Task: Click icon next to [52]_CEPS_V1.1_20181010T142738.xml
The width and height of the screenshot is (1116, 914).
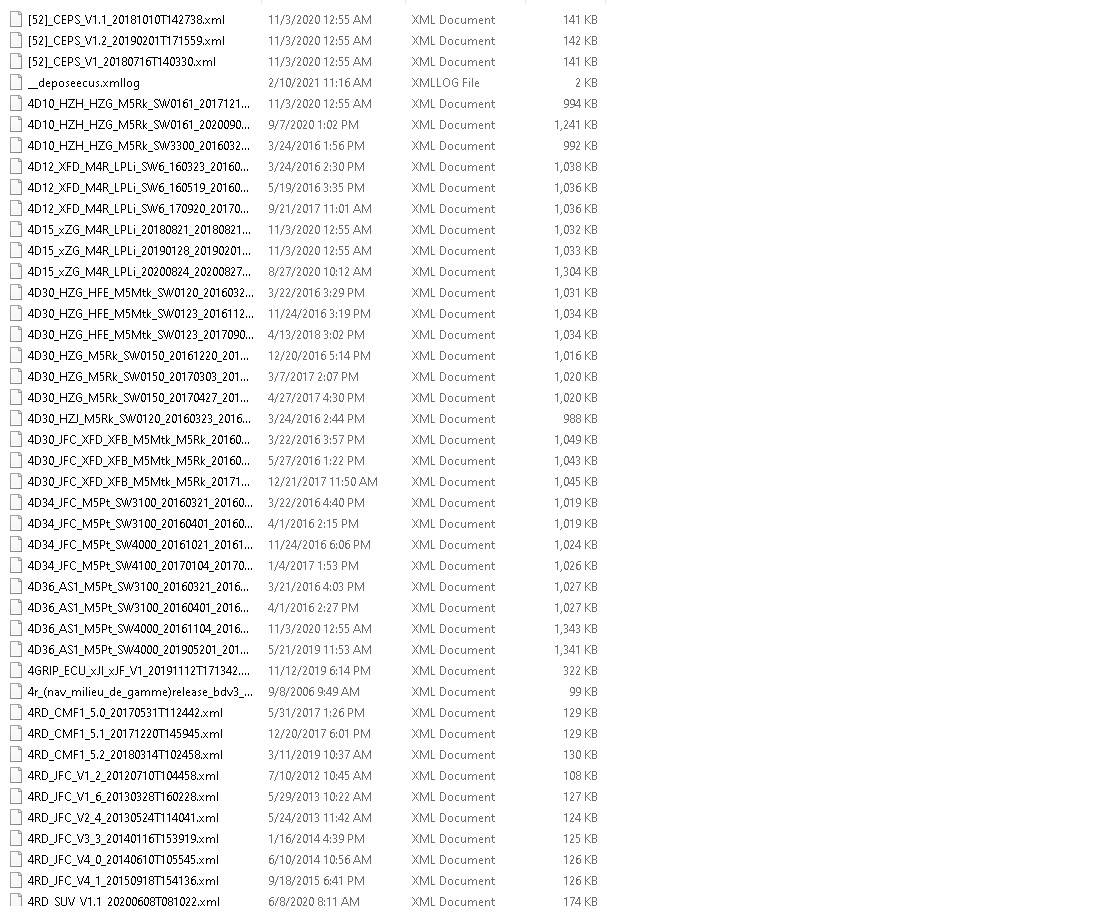Action: click(16, 20)
